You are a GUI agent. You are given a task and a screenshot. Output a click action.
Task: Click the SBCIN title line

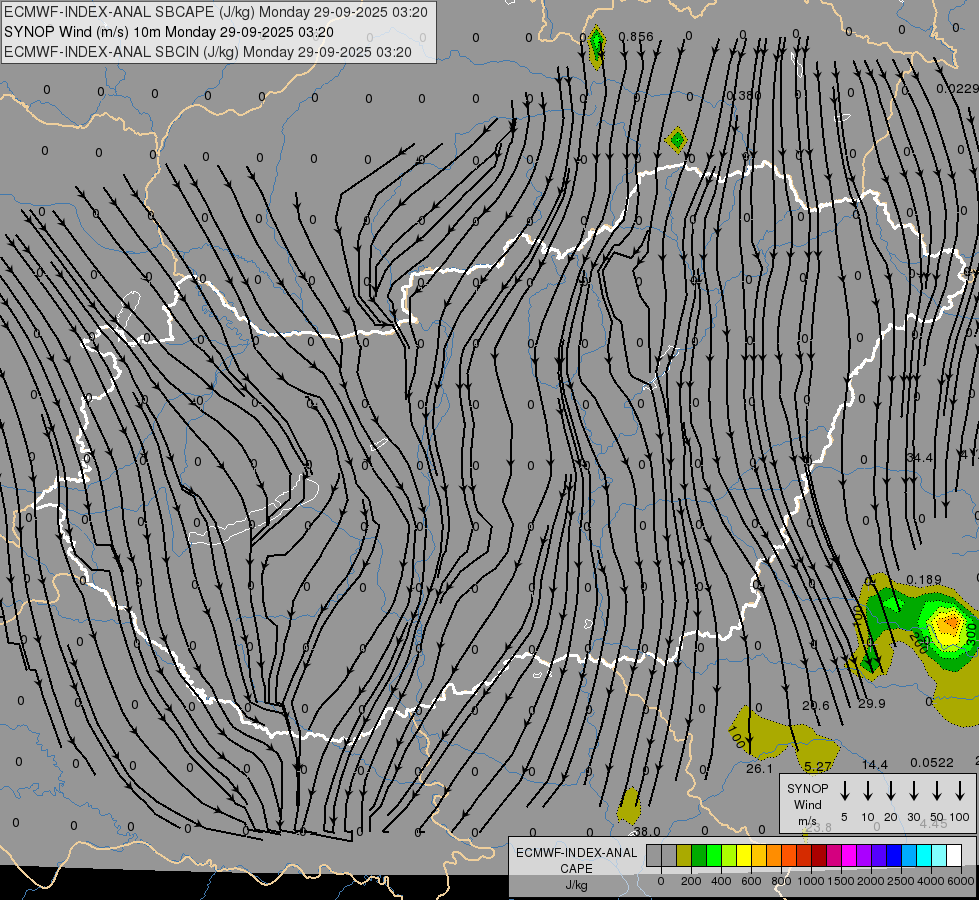(x=207, y=52)
